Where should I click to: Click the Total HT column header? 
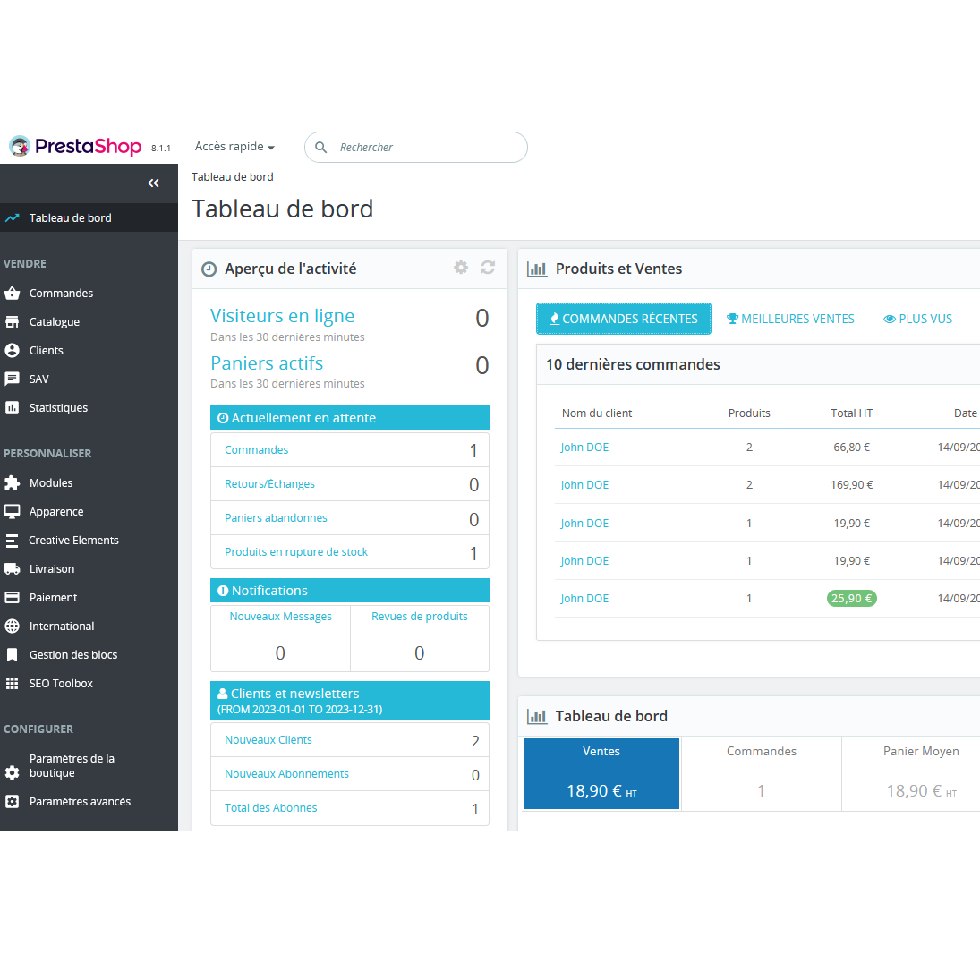coord(851,413)
